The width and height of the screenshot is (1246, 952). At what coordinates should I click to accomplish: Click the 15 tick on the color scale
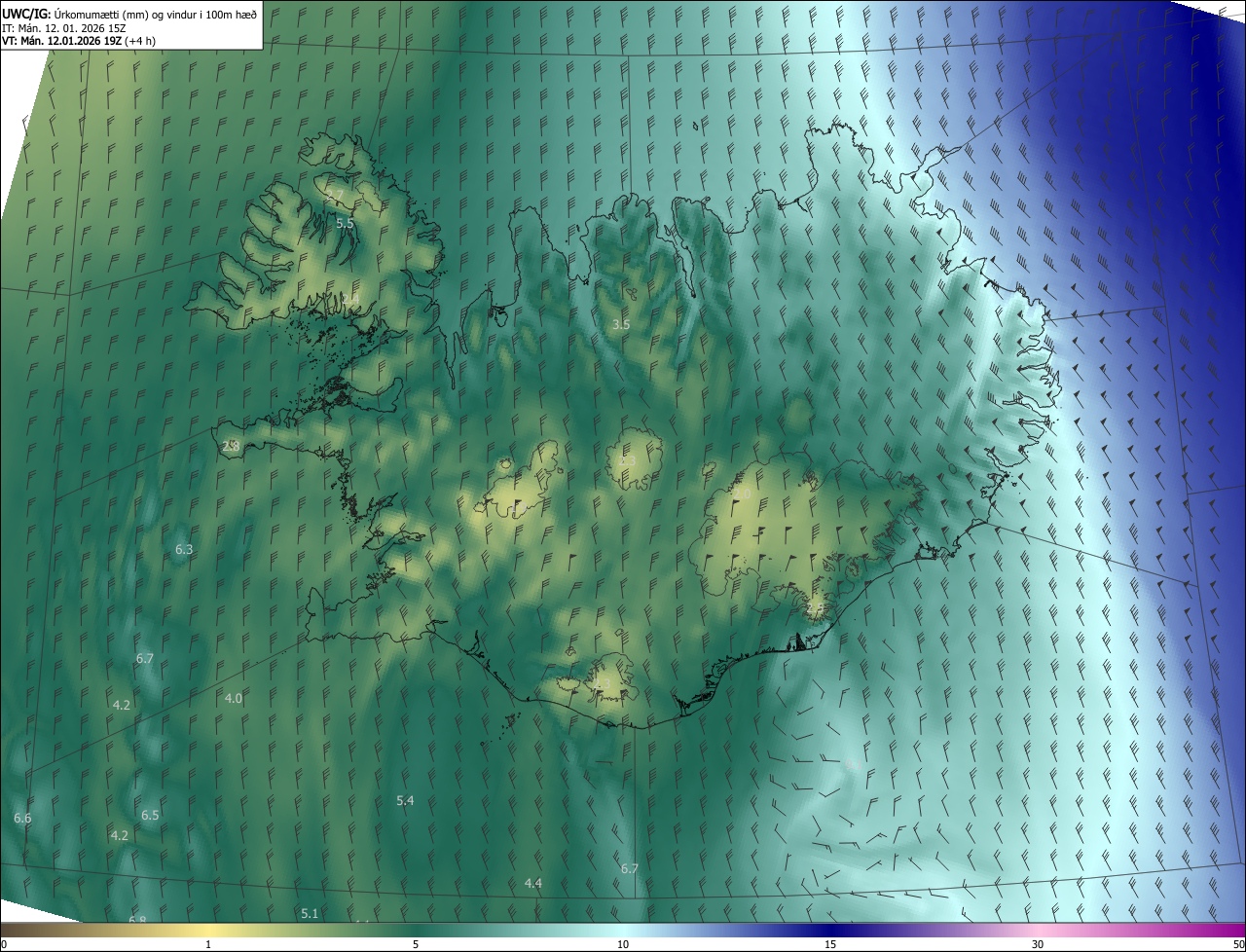[x=830, y=944]
